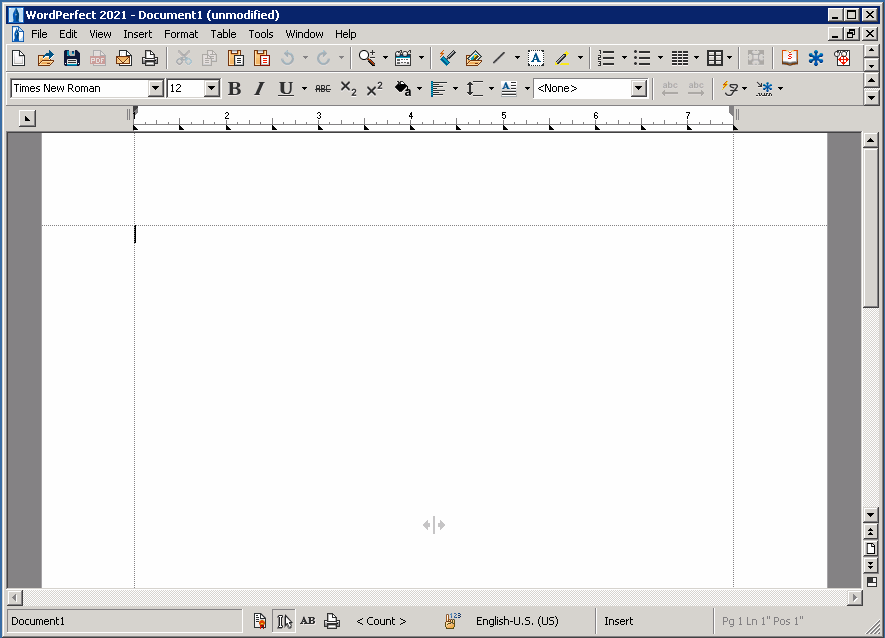Toggle Bold formatting

tap(234, 89)
